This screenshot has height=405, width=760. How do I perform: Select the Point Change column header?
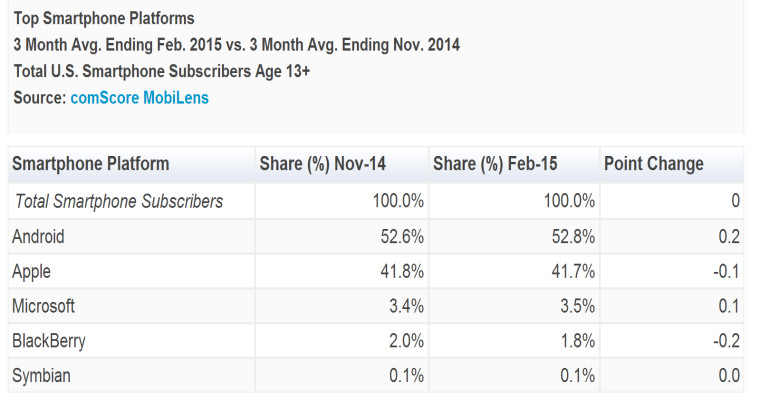pyautogui.click(x=653, y=164)
